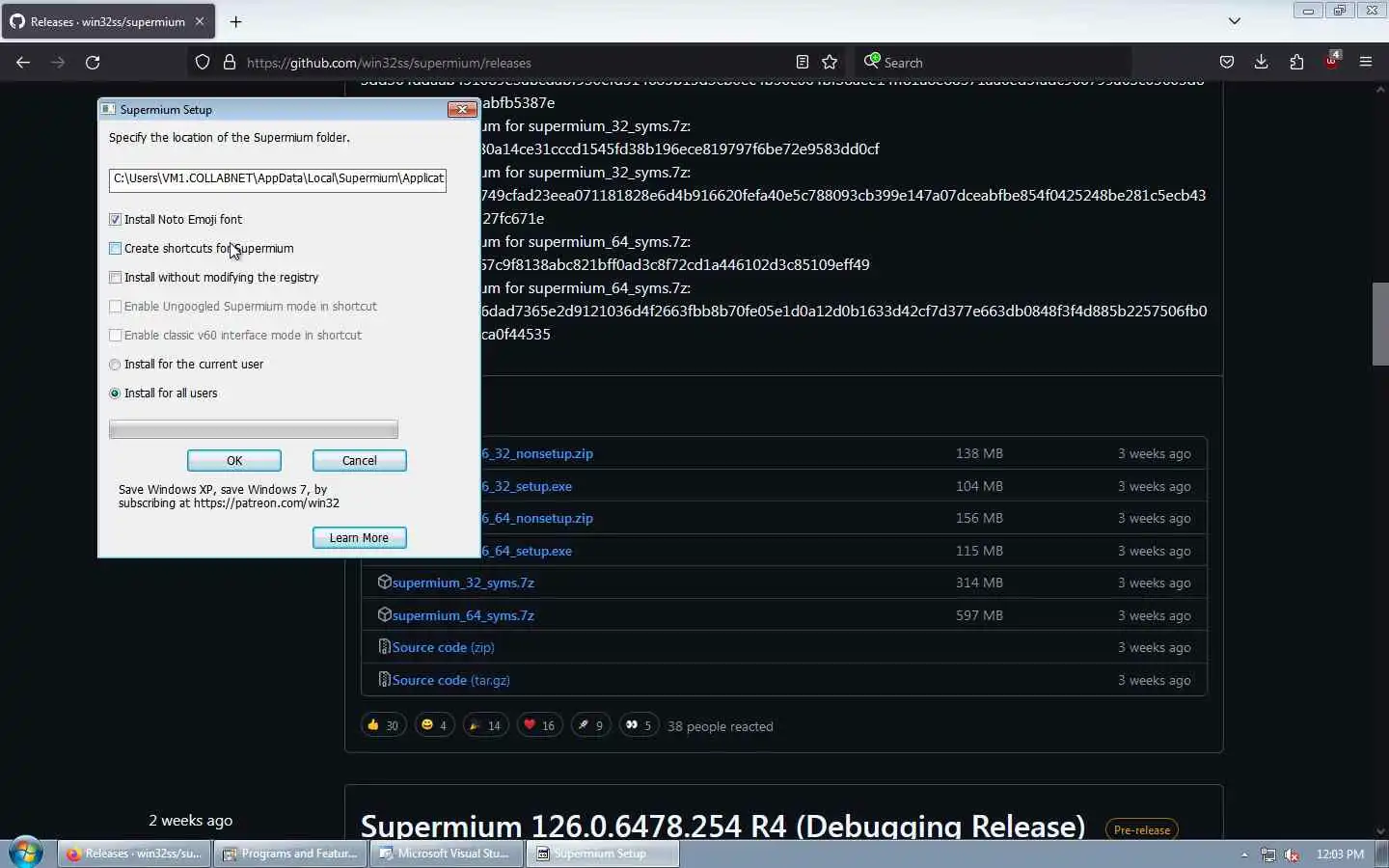Close the Releases win32ss/supermium tab
The width and height of the screenshot is (1389, 868).
click(x=200, y=21)
